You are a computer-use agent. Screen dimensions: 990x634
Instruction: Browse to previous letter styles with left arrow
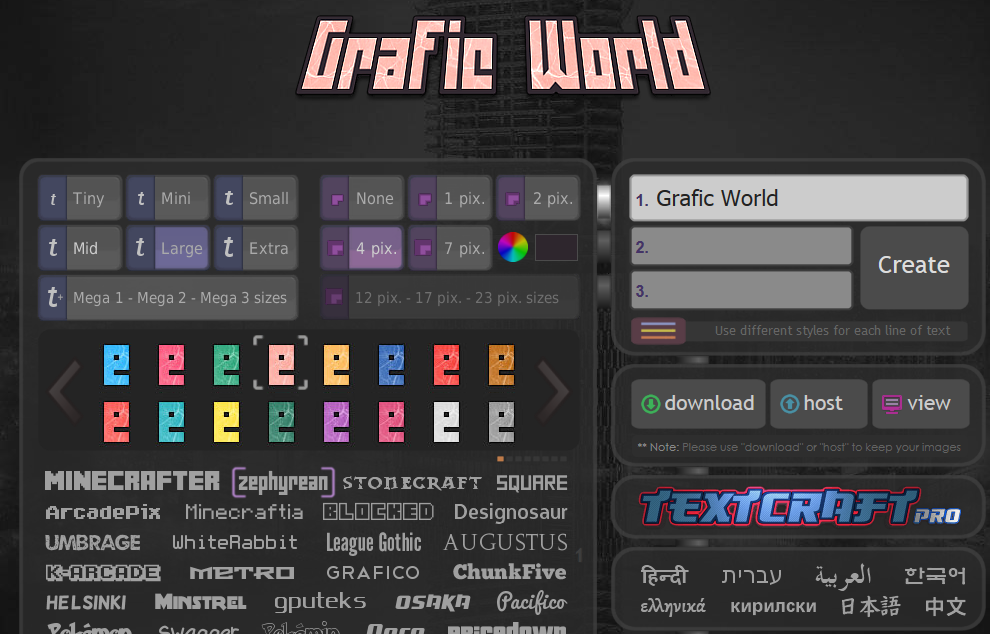pos(64,390)
